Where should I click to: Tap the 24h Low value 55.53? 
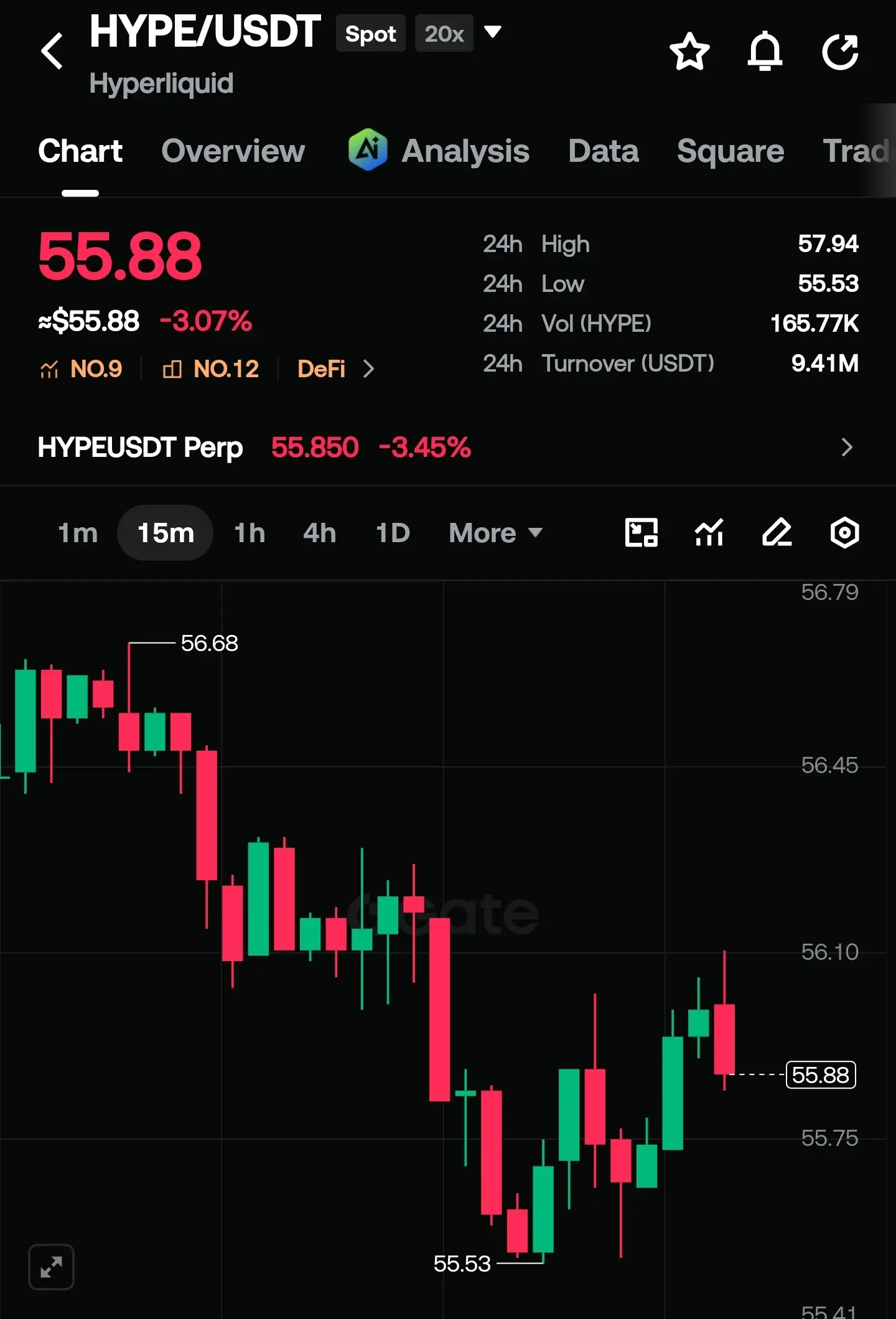tap(828, 283)
